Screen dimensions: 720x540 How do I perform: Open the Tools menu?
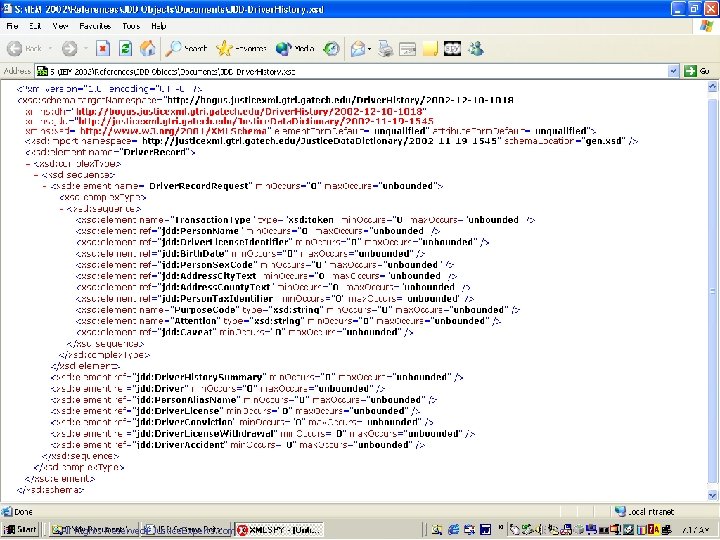tap(131, 26)
